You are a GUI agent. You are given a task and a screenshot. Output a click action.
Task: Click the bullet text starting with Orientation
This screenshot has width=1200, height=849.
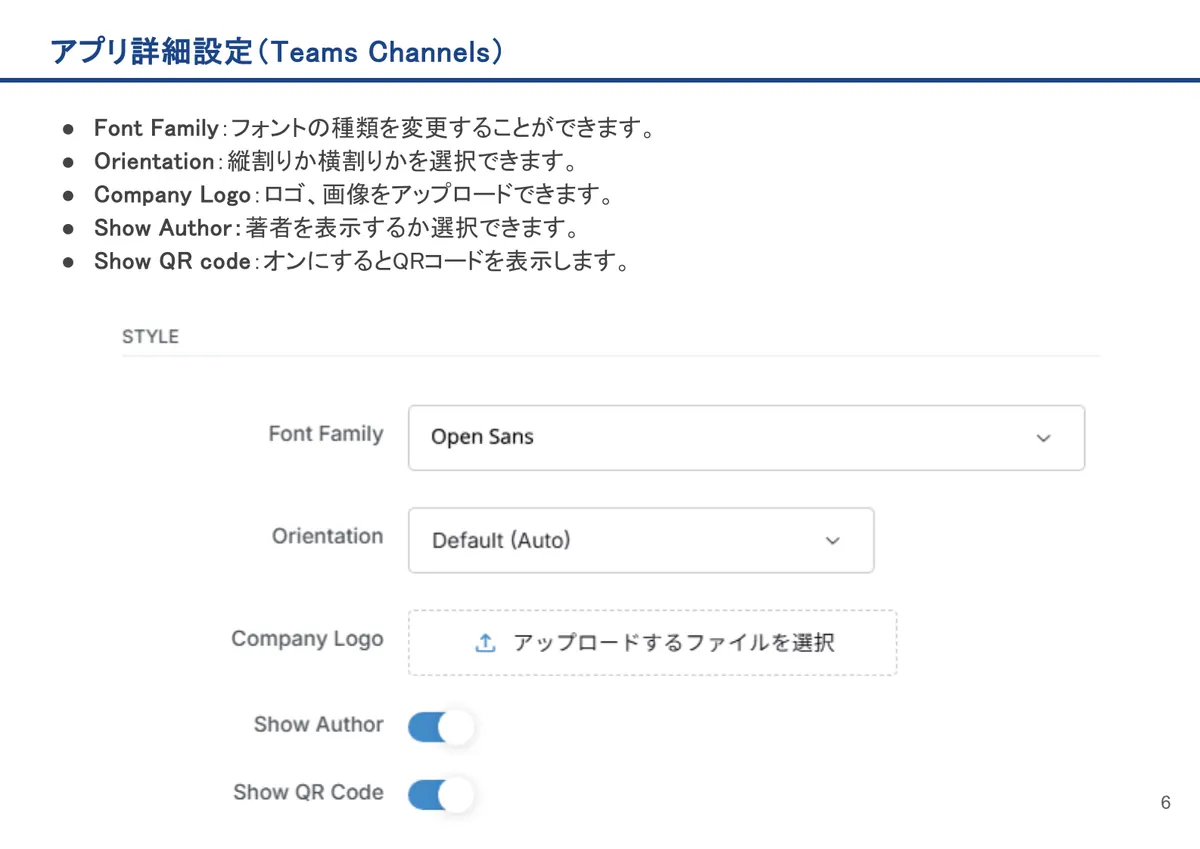pyautogui.click(x=336, y=162)
